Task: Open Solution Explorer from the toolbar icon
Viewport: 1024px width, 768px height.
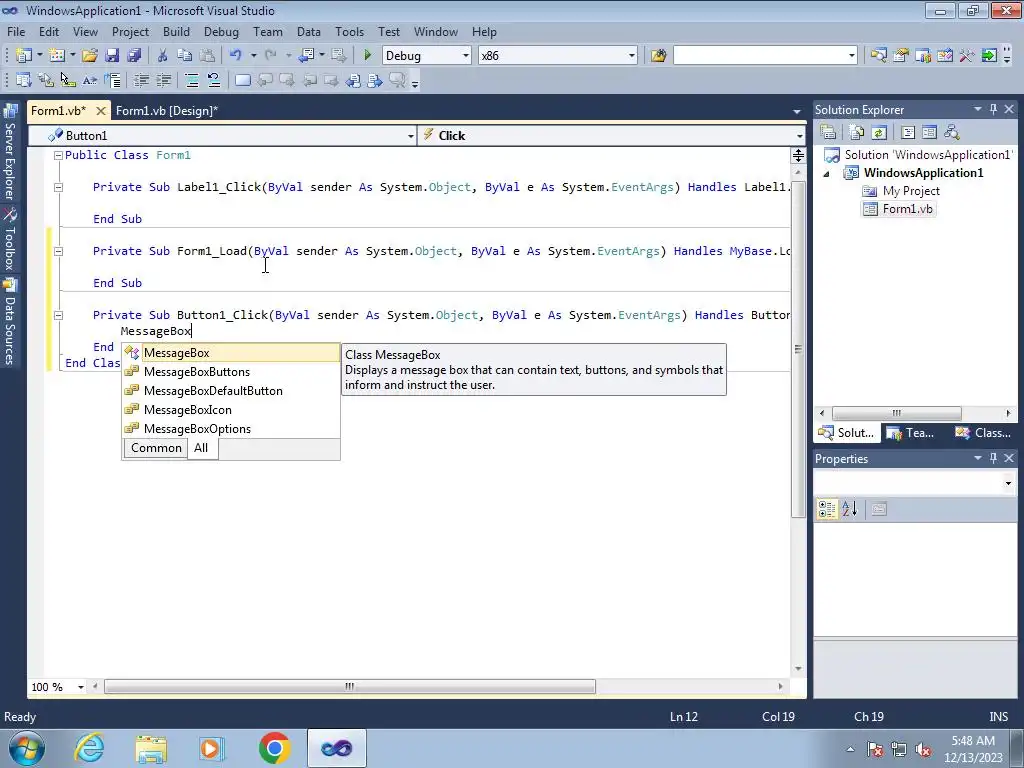Action: click(878, 56)
